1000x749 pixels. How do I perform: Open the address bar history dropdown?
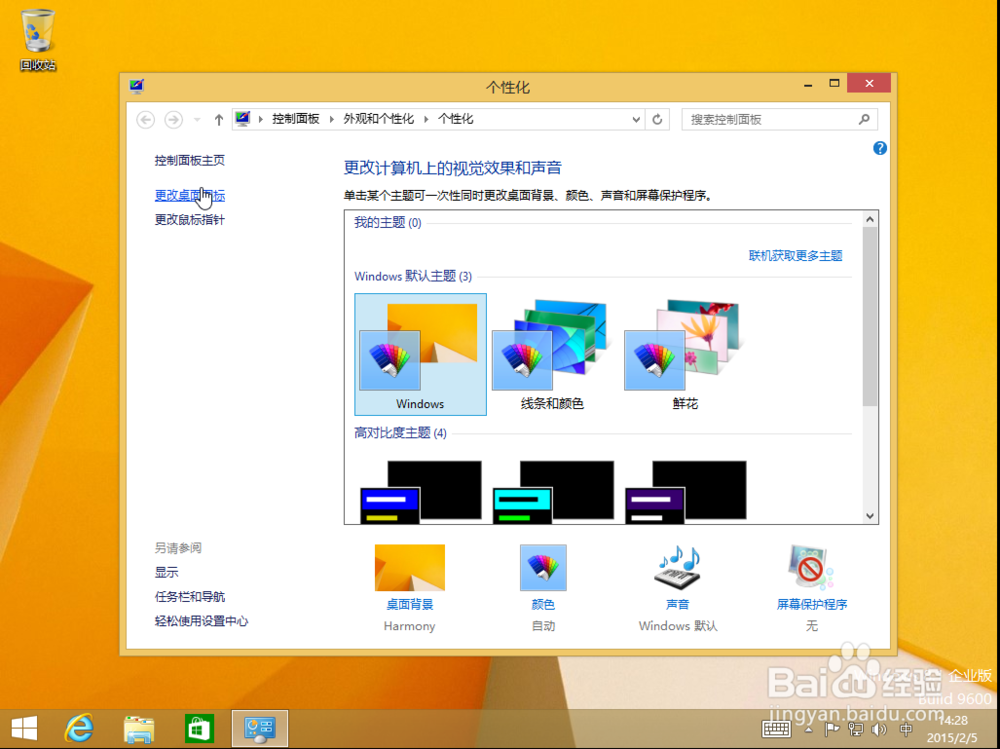tap(637, 119)
